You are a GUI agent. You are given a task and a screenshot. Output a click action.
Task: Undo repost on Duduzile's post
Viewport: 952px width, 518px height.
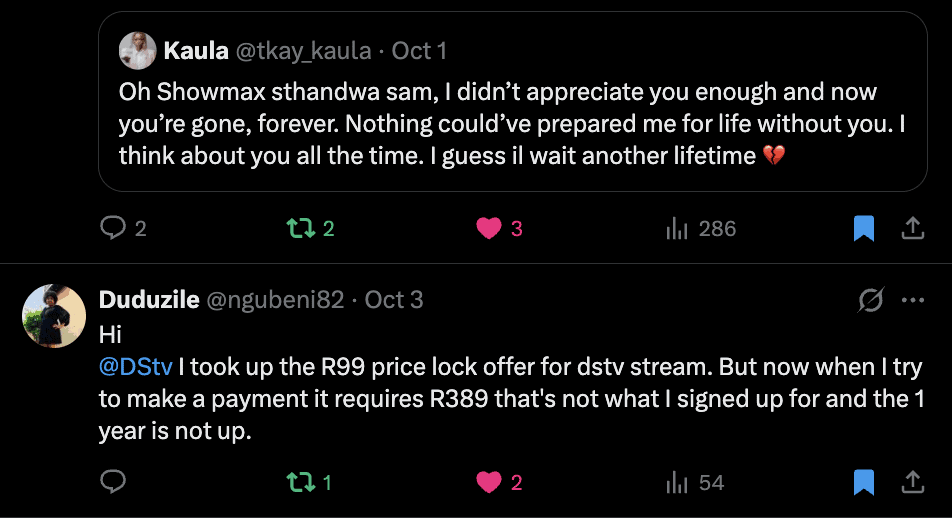click(309, 482)
